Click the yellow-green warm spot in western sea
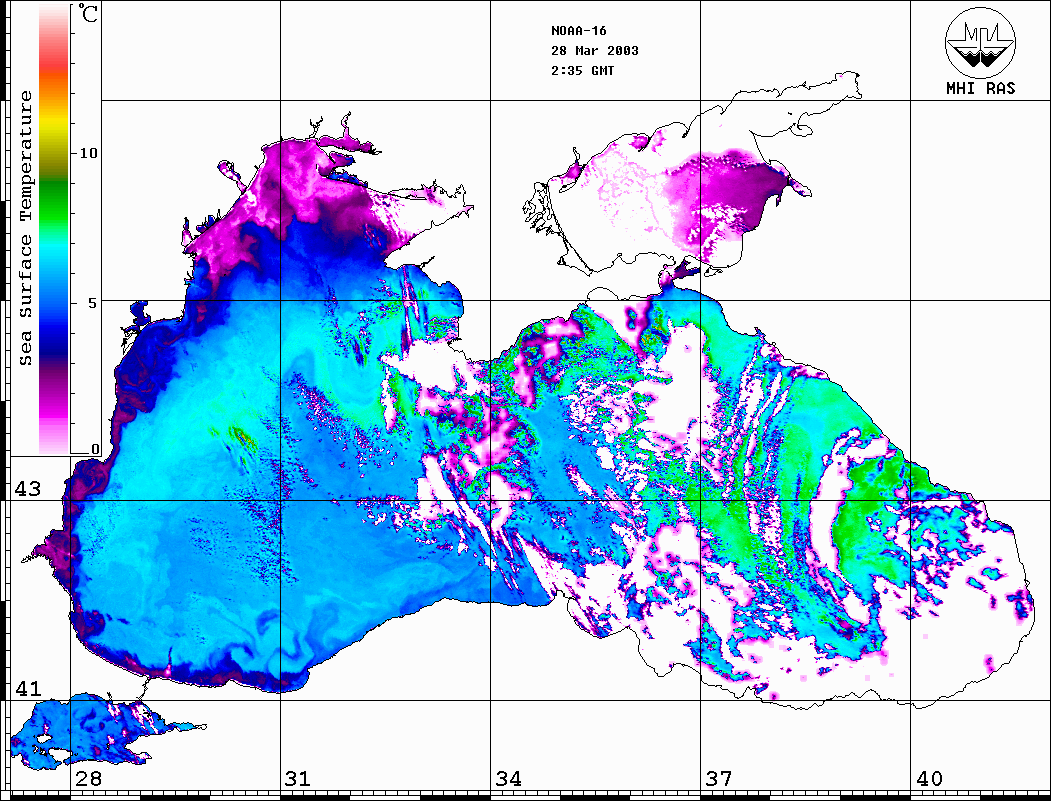 pyautogui.click(x=243, y=437)
